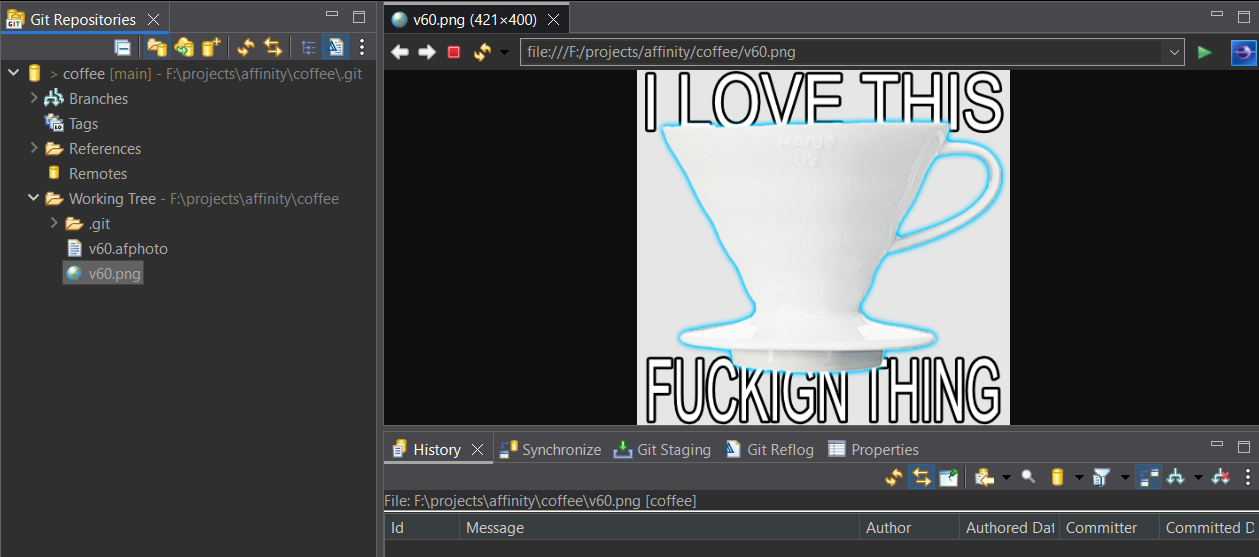Click pin view icon in History toolbar
Viewport: 1259px width, 557px height.
(x=948, y=478)
